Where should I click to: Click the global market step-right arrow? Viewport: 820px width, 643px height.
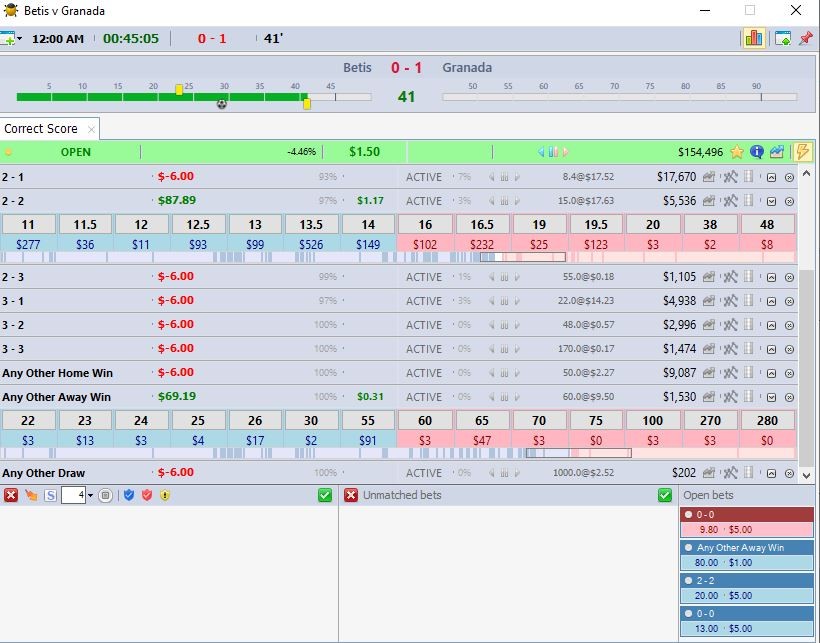click(565, 152)
